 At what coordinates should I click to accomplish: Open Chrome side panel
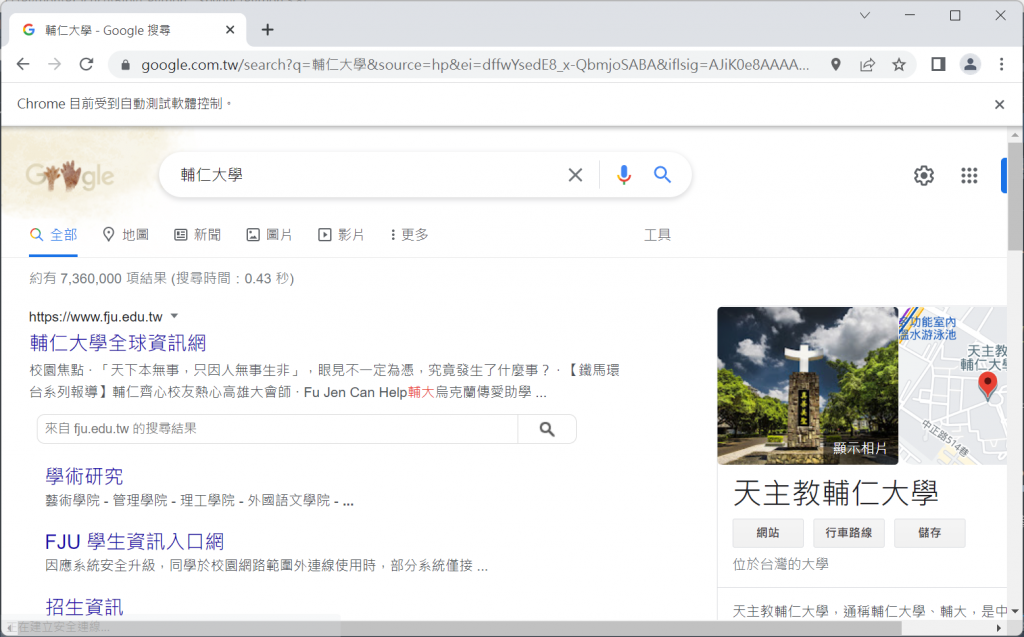tap(938, 64)
